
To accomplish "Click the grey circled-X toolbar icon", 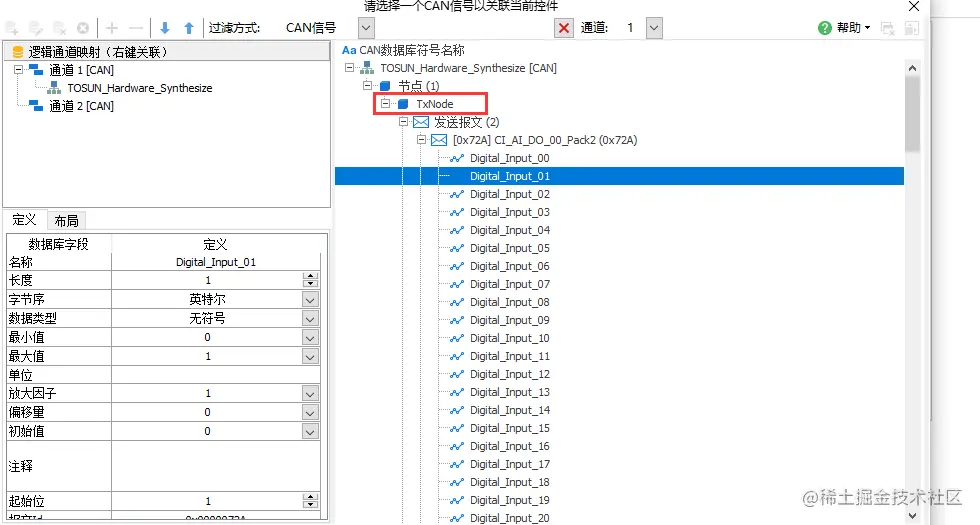I will (x=82, y=28).
